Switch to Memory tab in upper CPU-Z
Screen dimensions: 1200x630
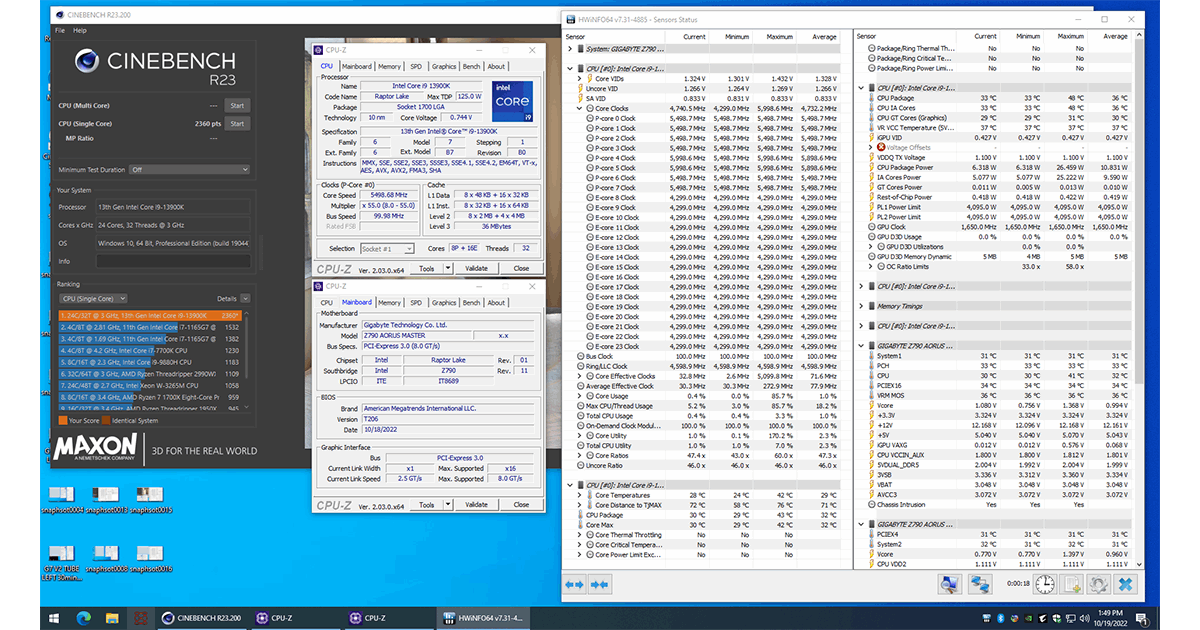point(390,66)
